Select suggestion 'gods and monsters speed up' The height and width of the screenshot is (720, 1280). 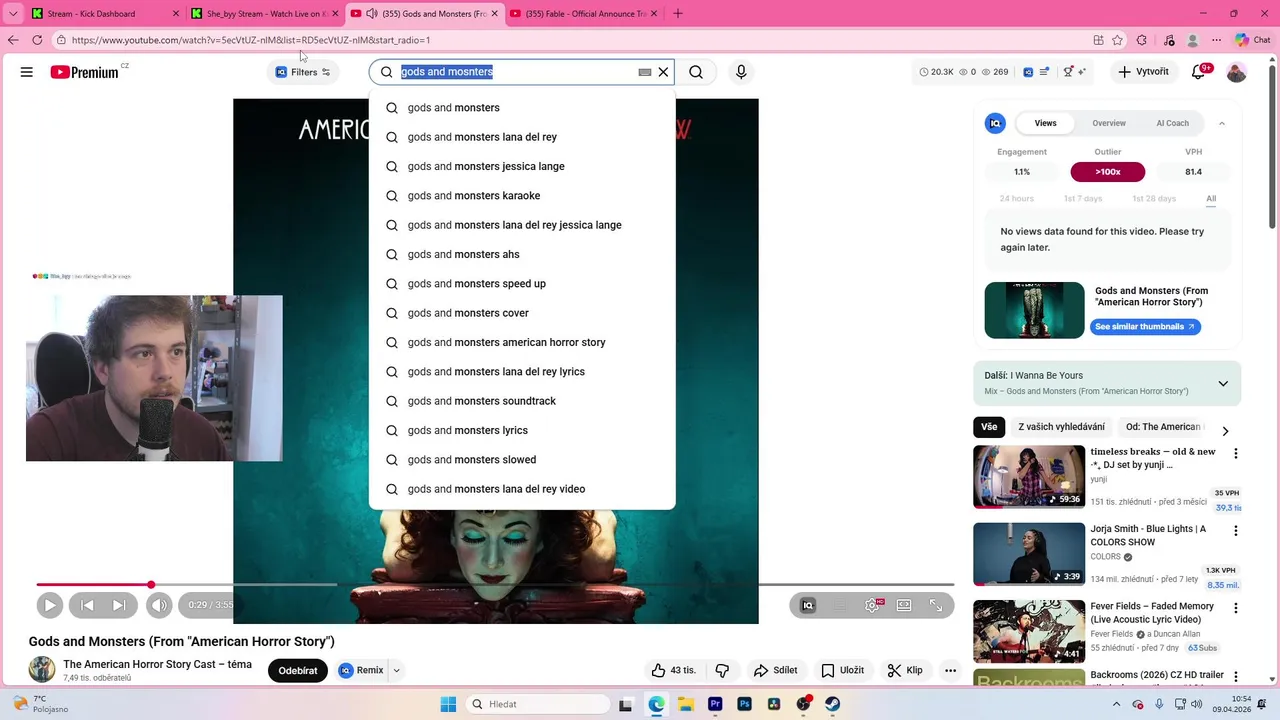point(522,284)
